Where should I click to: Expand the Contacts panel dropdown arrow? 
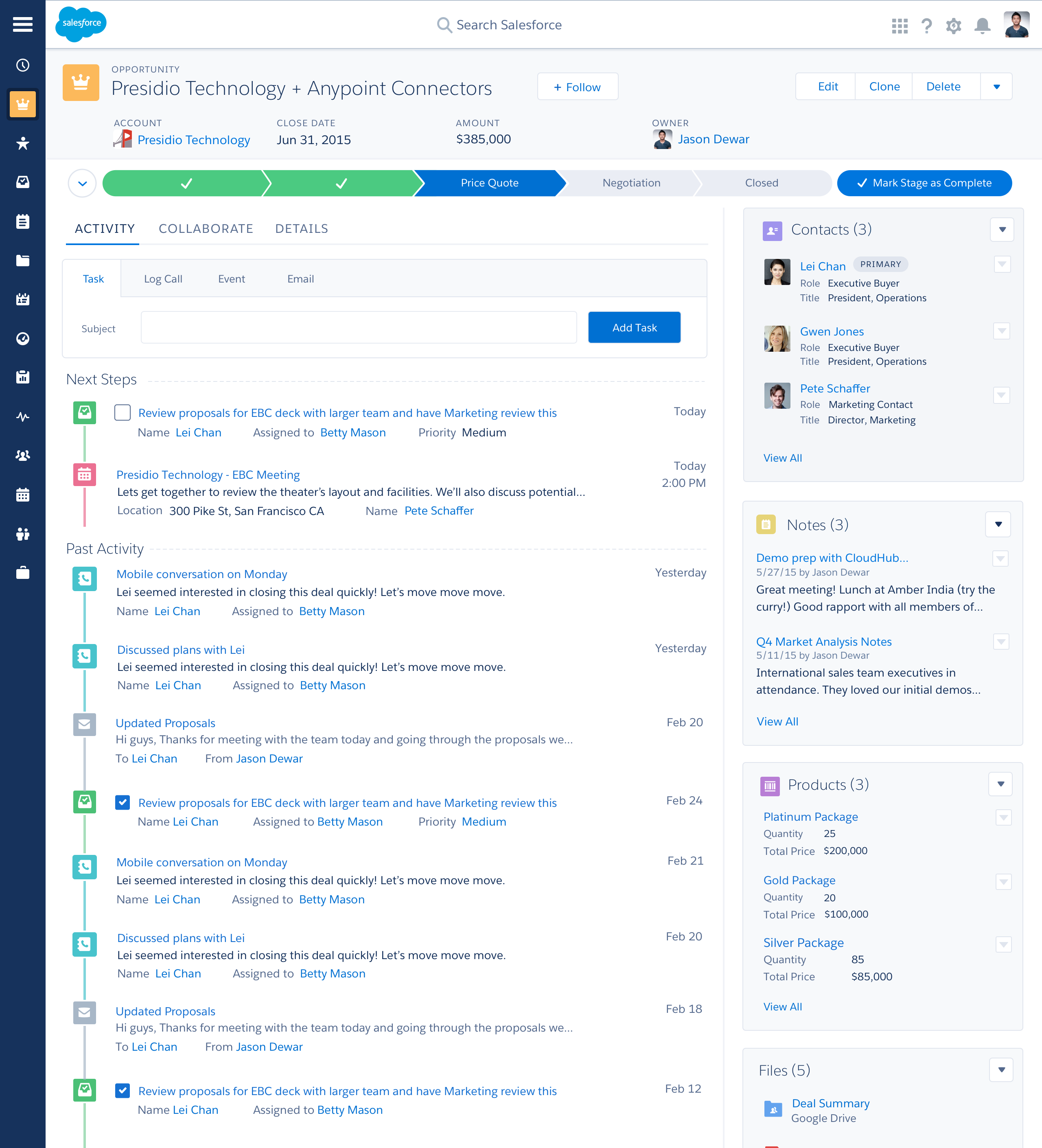pos(1002,230)
